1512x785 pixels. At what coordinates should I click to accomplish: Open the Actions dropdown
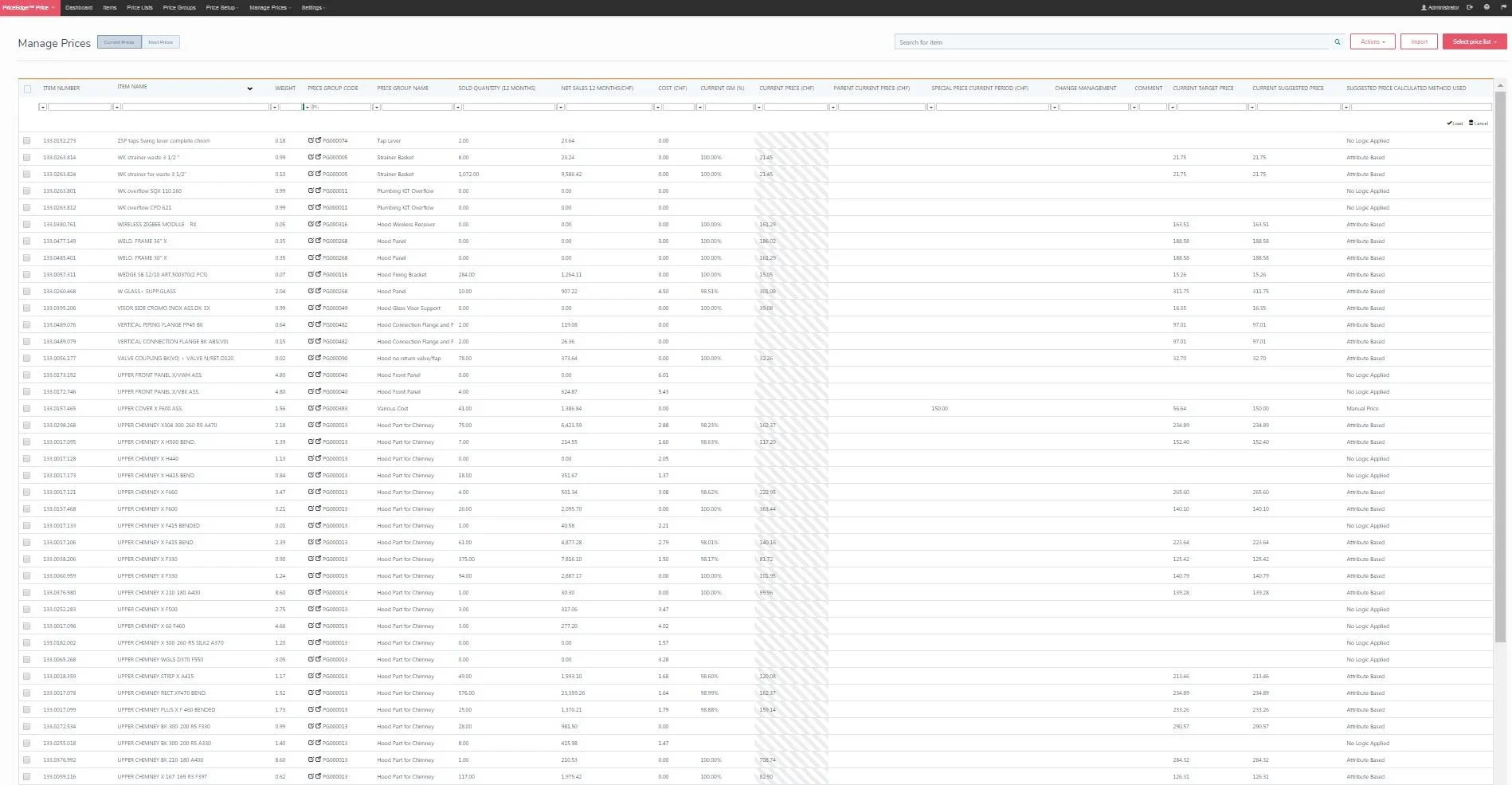pos(1373,41)
